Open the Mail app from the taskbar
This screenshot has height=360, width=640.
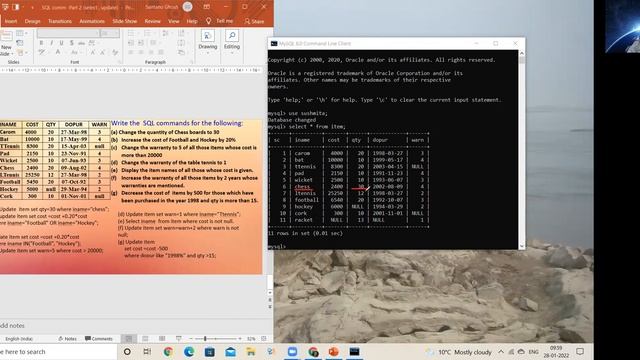point(230,352)
